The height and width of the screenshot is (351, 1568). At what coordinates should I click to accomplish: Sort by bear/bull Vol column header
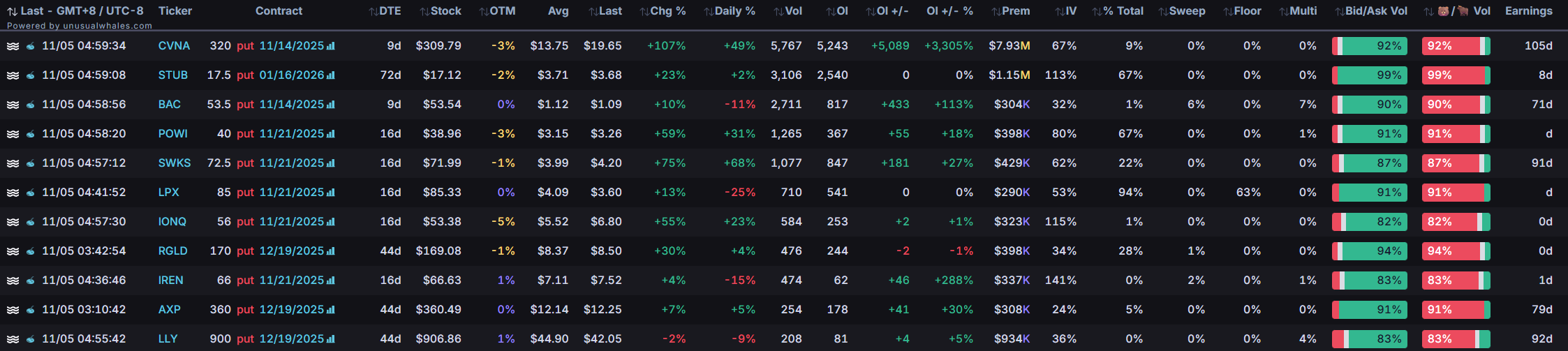coord(1457,11)
